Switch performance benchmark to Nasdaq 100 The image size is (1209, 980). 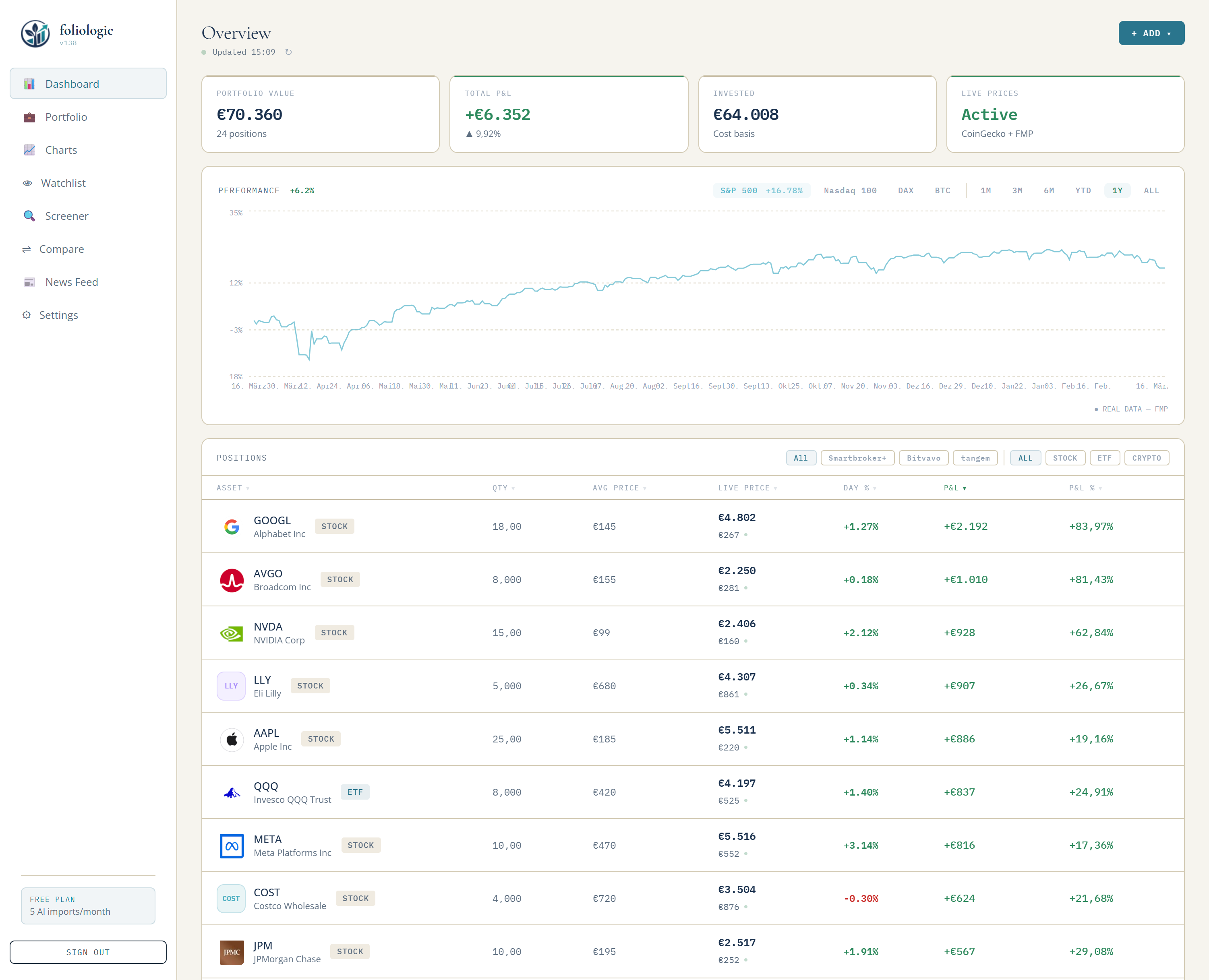[x=851, y=190]
